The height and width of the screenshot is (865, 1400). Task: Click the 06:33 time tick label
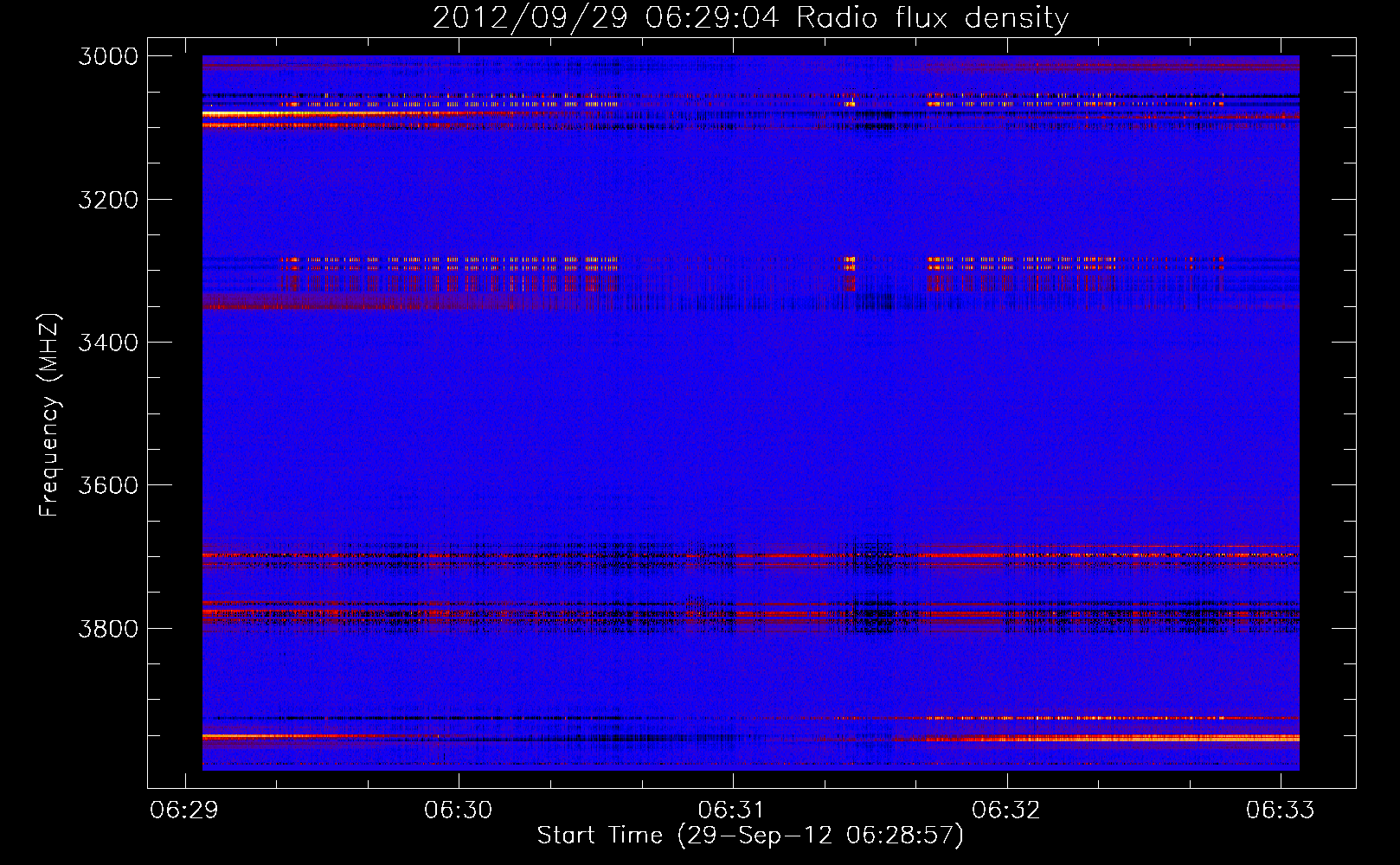(1280, 810)
